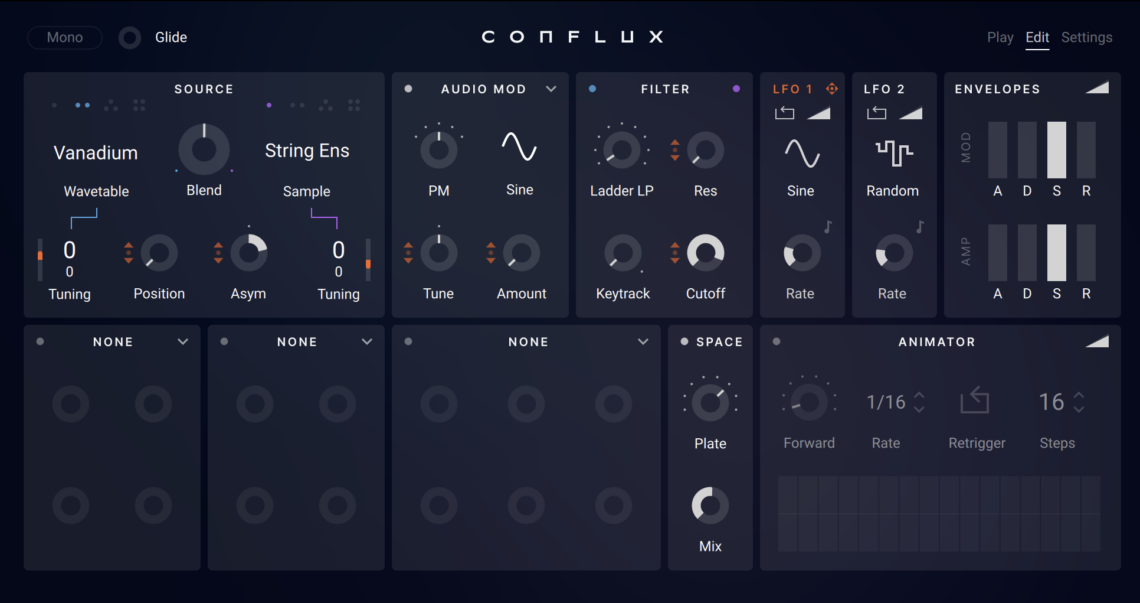Switch to the Play tab

click(x=1000, y=37)
